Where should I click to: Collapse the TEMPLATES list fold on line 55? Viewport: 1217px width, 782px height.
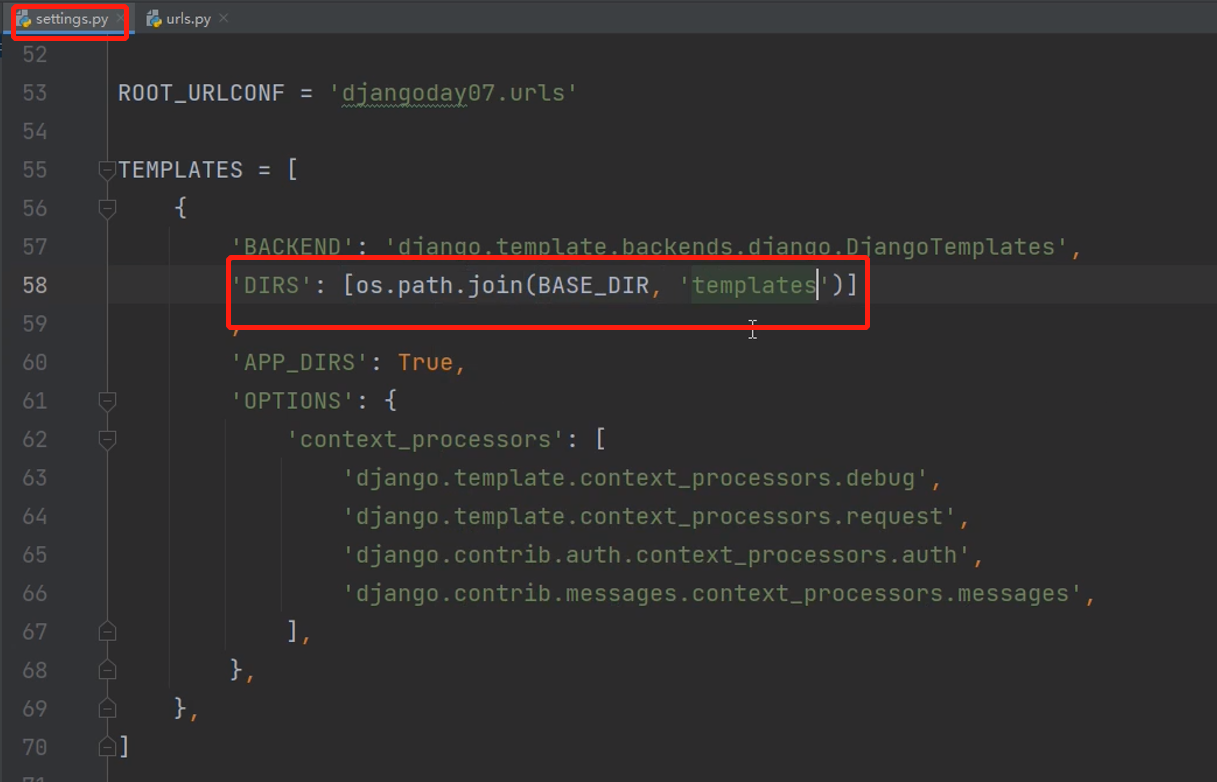point(107,170)
